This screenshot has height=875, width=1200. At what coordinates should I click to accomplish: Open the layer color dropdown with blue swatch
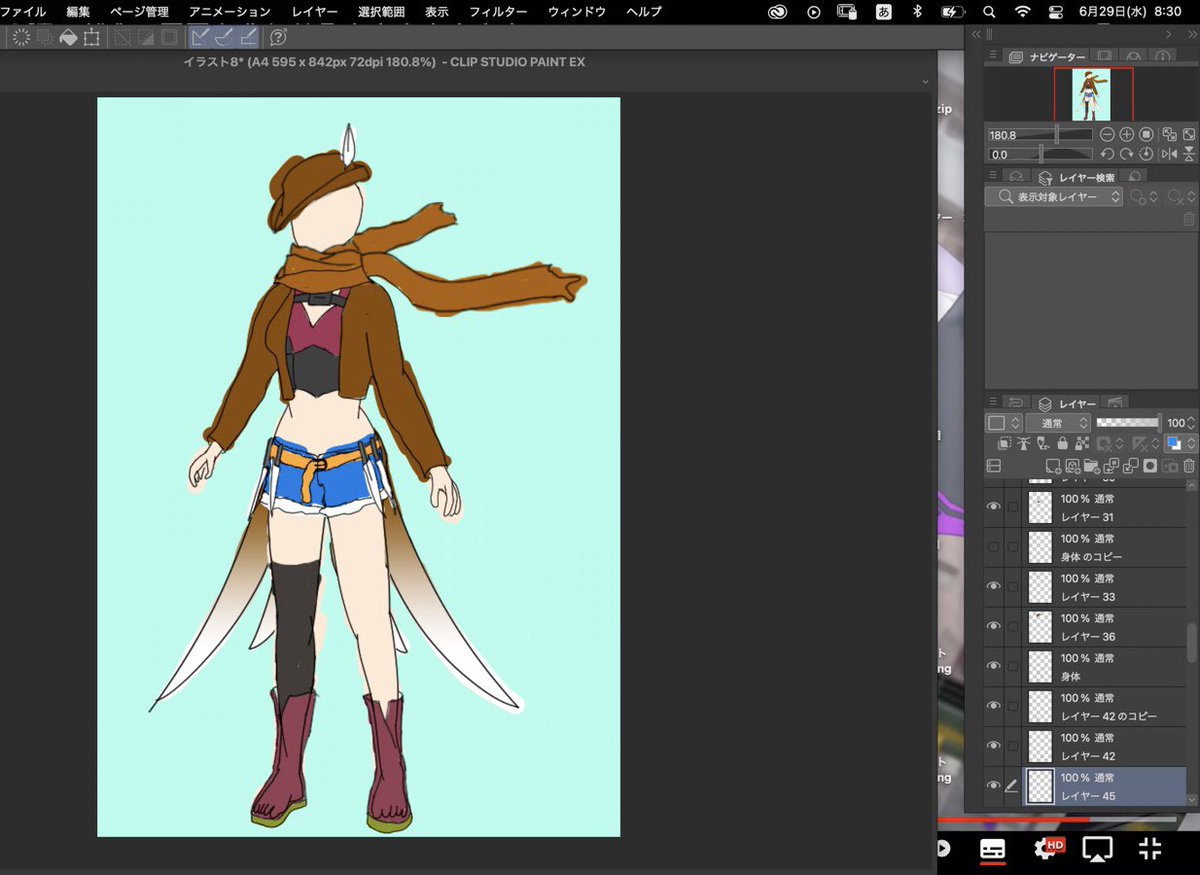click(x=1178, y=443)
